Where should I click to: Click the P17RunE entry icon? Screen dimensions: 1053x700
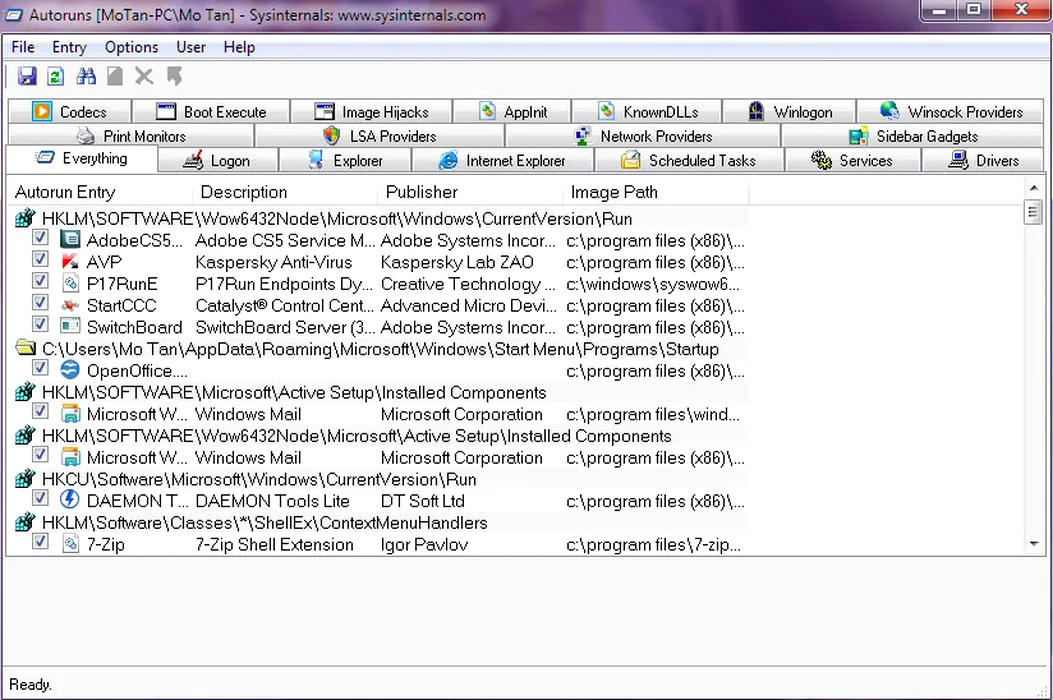click(x=70, y=283)
